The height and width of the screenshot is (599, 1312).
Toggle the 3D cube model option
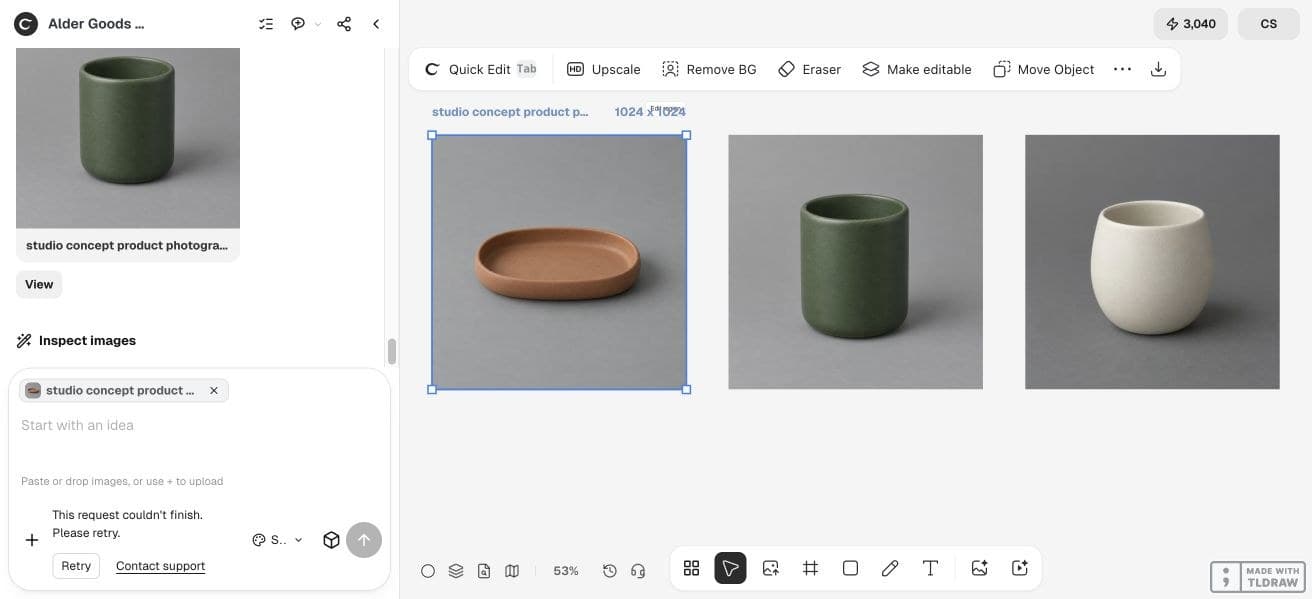[331, 540]
